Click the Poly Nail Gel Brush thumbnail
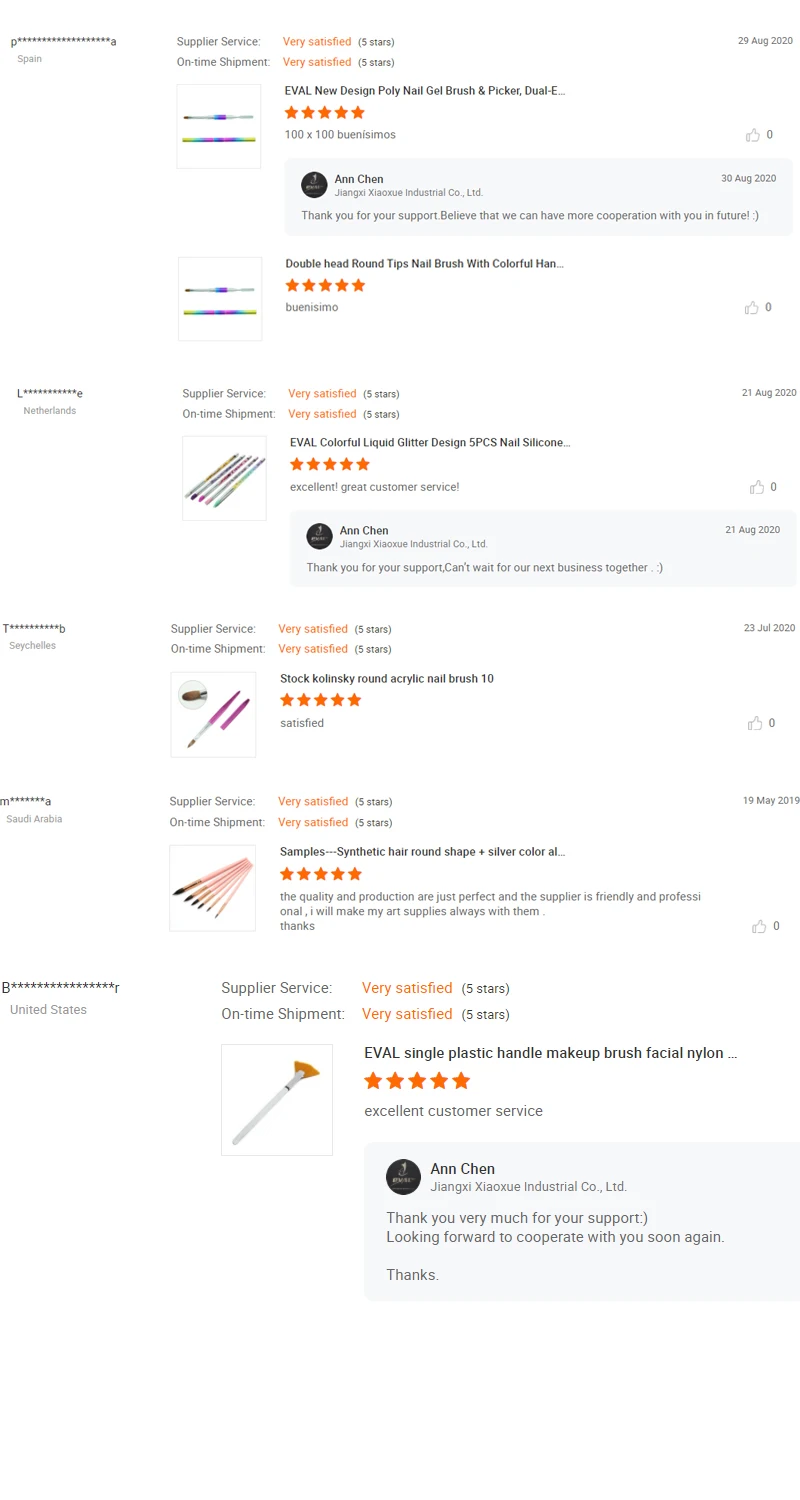Image resolution: width=800 pixels, height=1500 pixels. (219, 126)
